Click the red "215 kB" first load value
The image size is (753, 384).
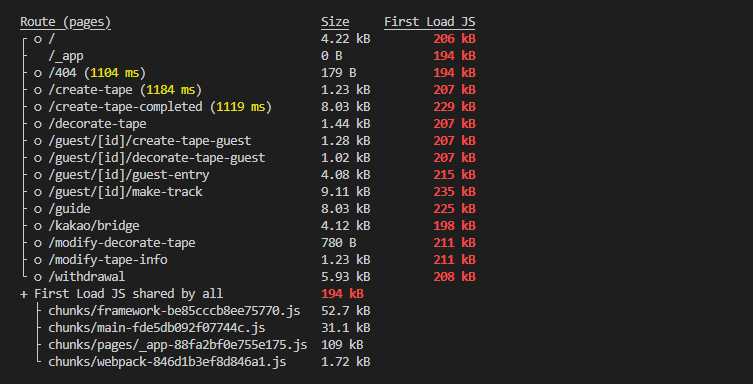(454, 175)
